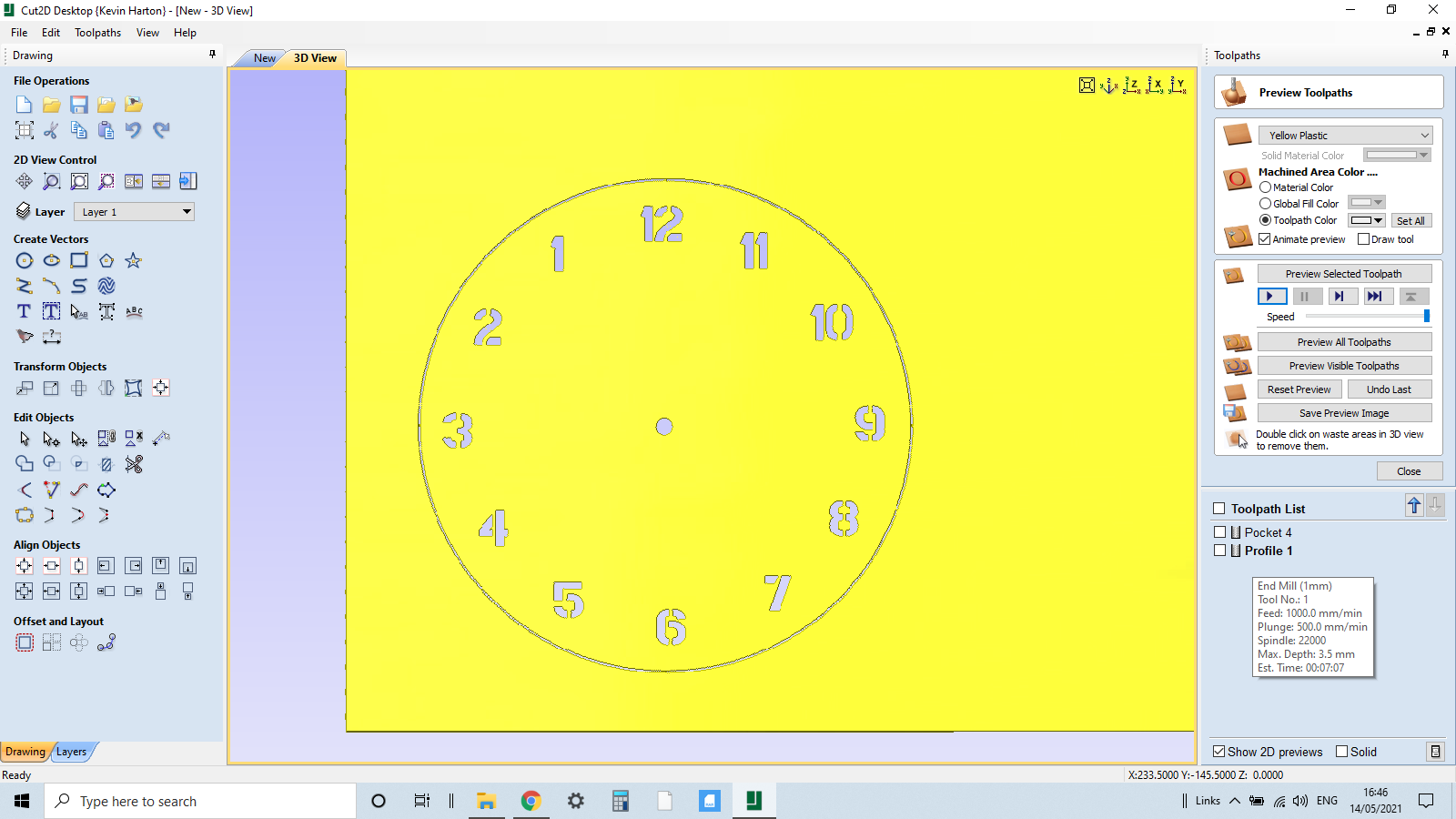Select the Material Color radio button

tap(1265, 187)
